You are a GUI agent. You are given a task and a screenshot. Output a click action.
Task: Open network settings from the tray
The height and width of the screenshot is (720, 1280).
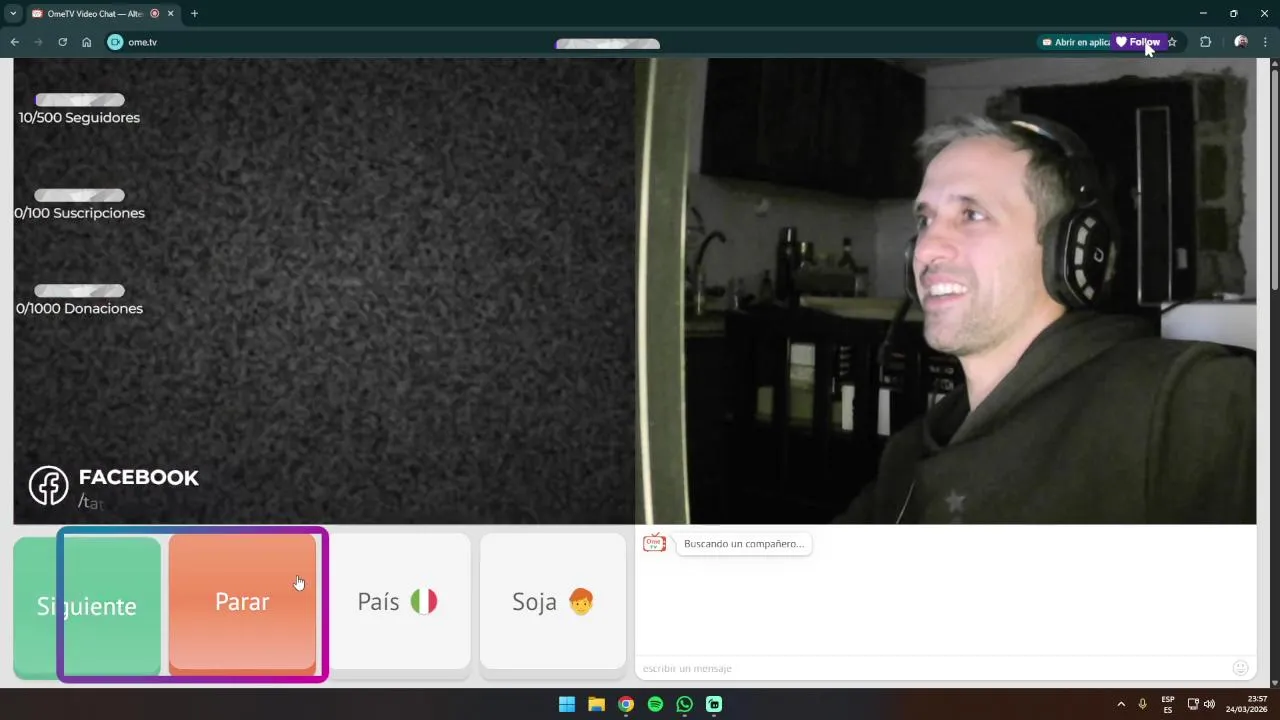tap(1193, 704)
